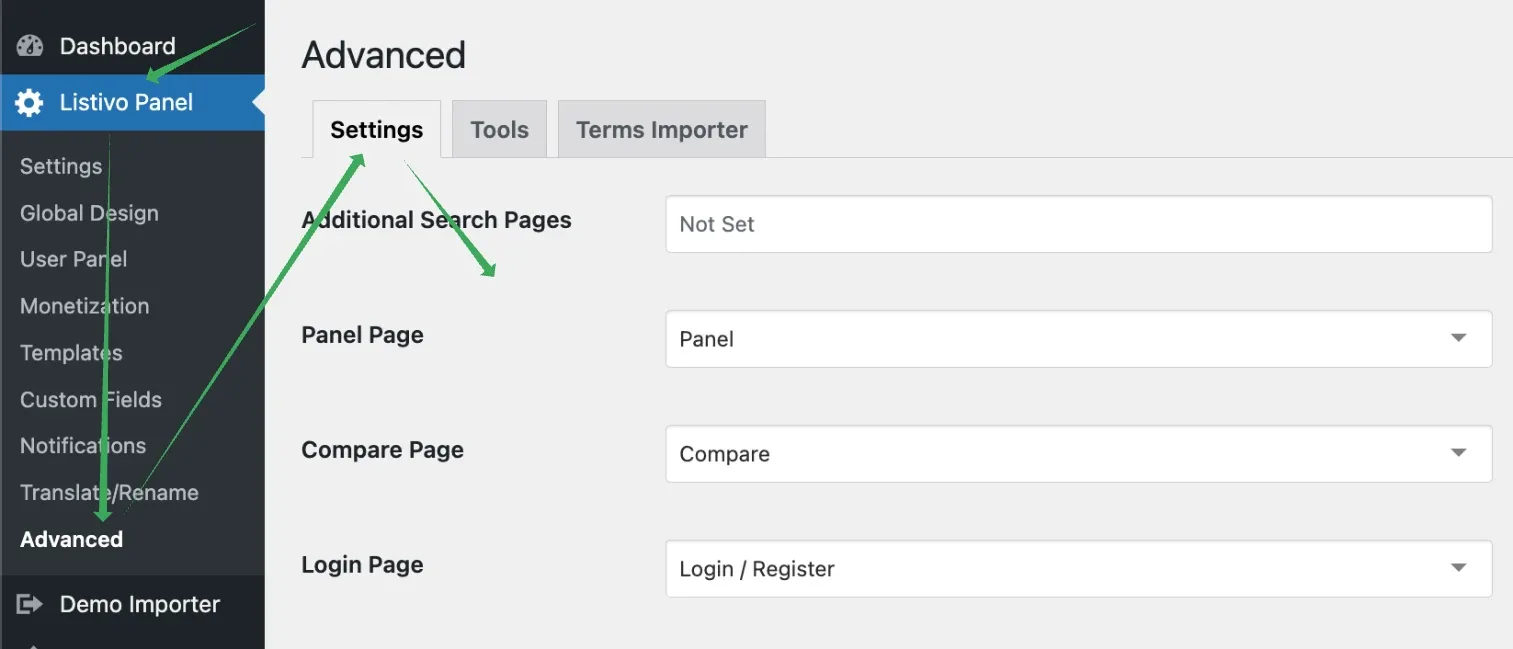This screenshot has width=1513, height=649.
Task: Open the Notifications submenu
Action: [83, 446]
